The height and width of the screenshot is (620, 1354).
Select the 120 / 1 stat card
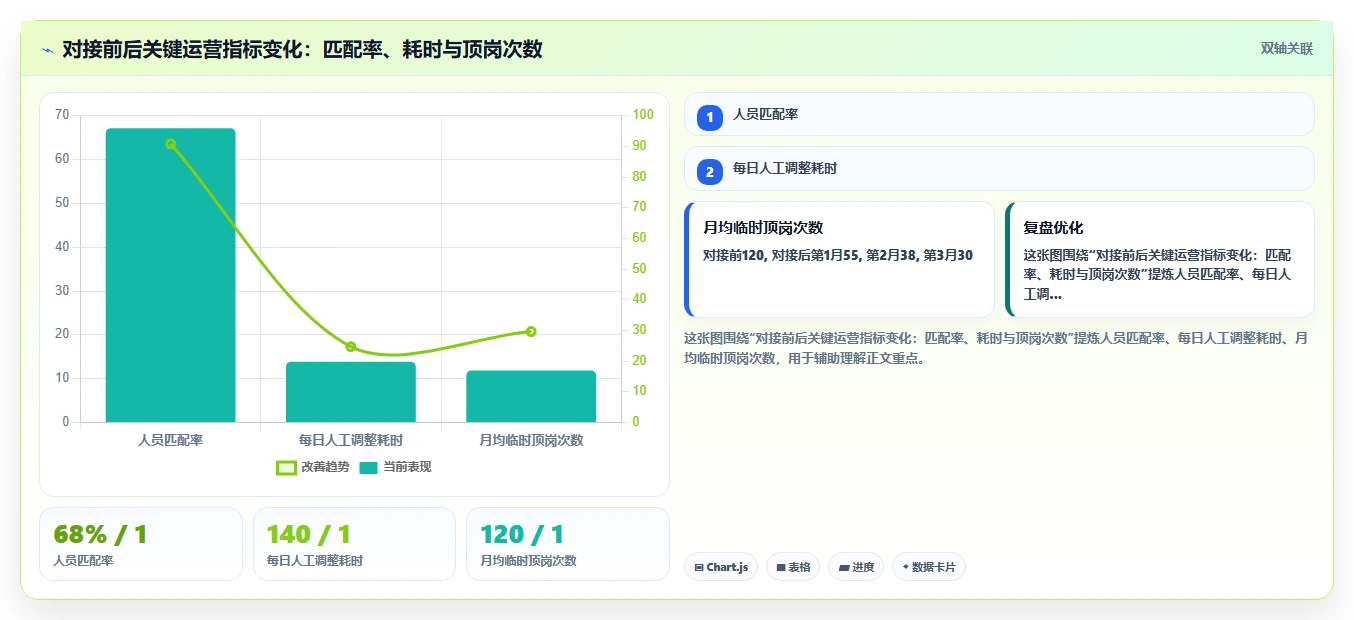pos(568,544)
